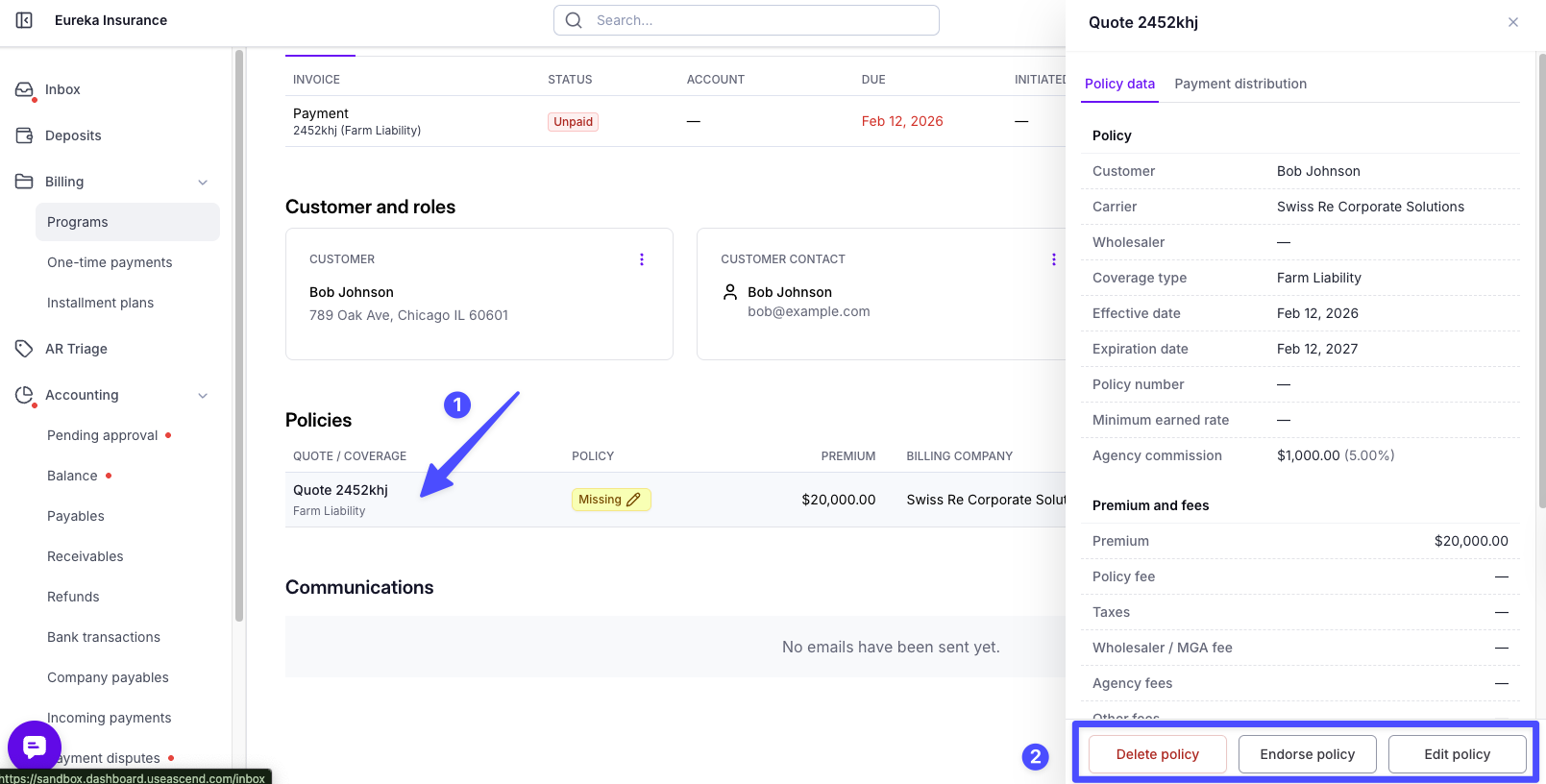
Task: Click the Premium $20,000.00 value in panel
Action: pos(1471,541)
